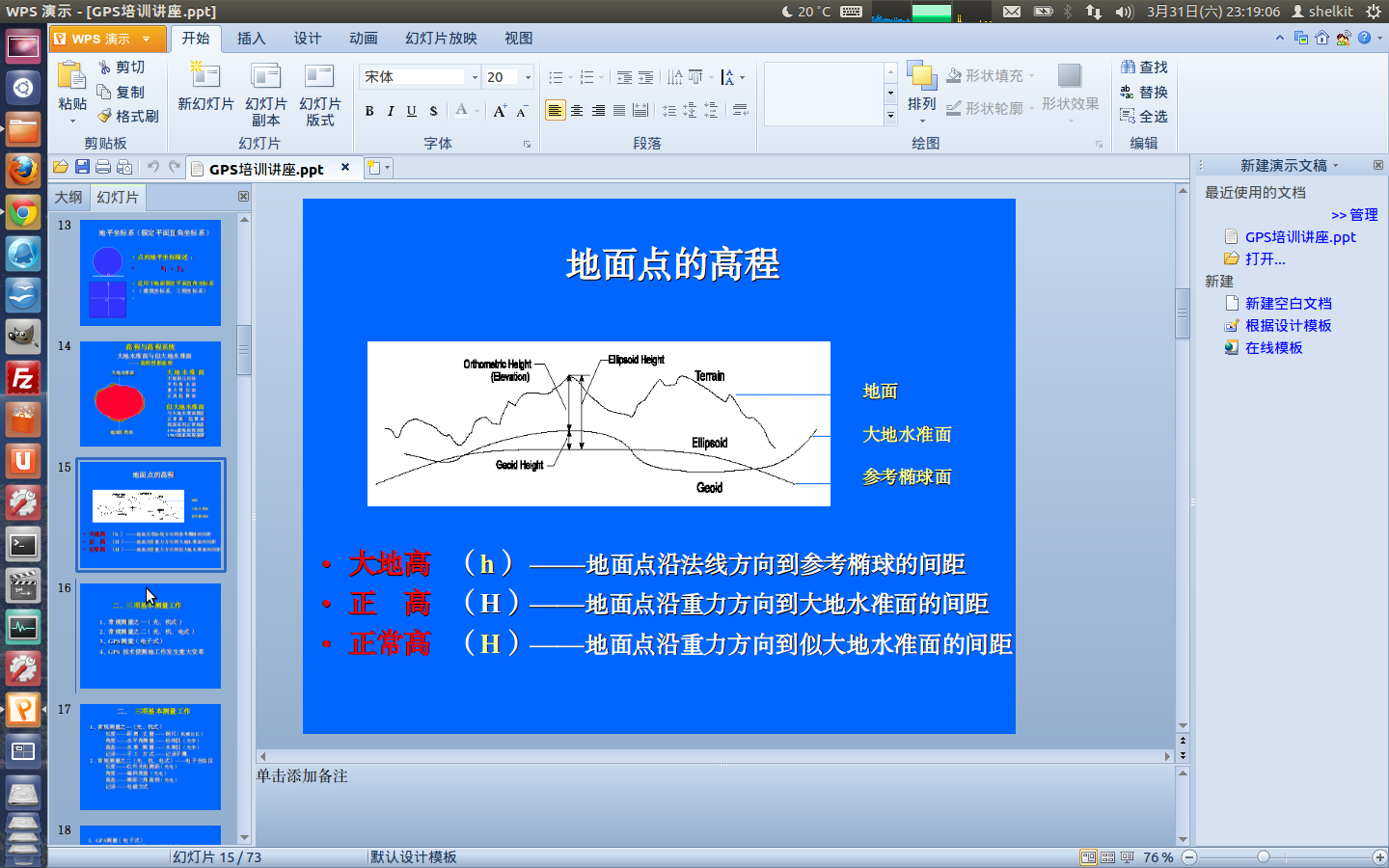Zoom in with the plus button

pos(1379,856)
